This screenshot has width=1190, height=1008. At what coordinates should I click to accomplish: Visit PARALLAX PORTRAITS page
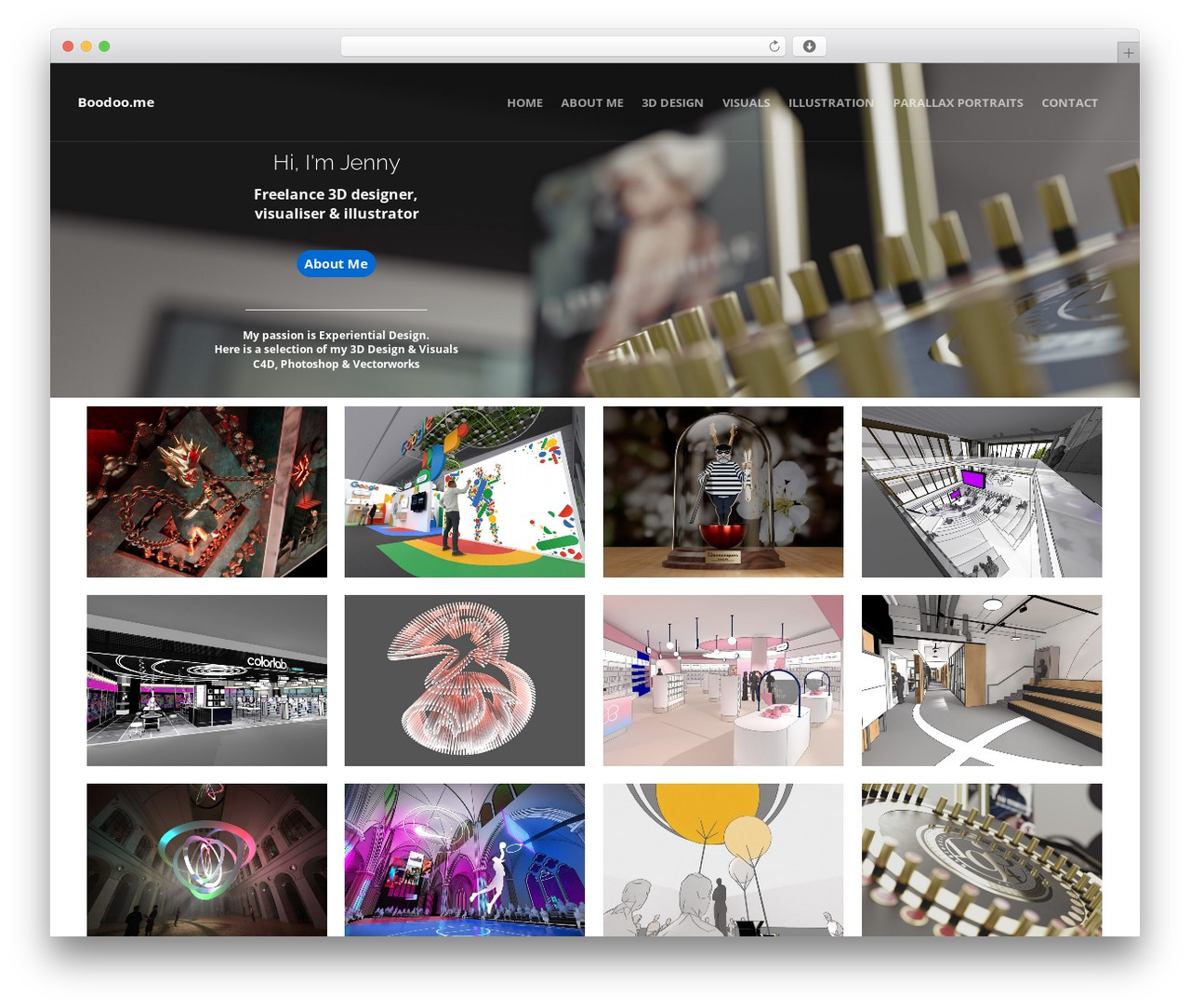[x=958, y=103]
